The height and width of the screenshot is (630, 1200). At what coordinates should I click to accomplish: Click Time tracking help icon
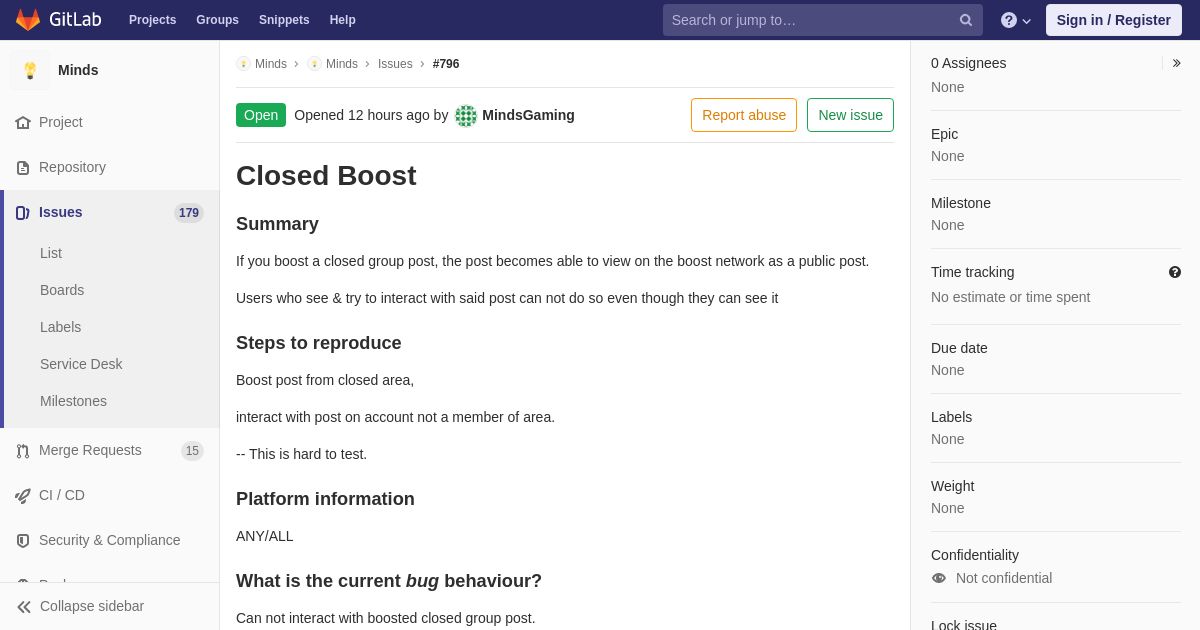click(1175, 272)
